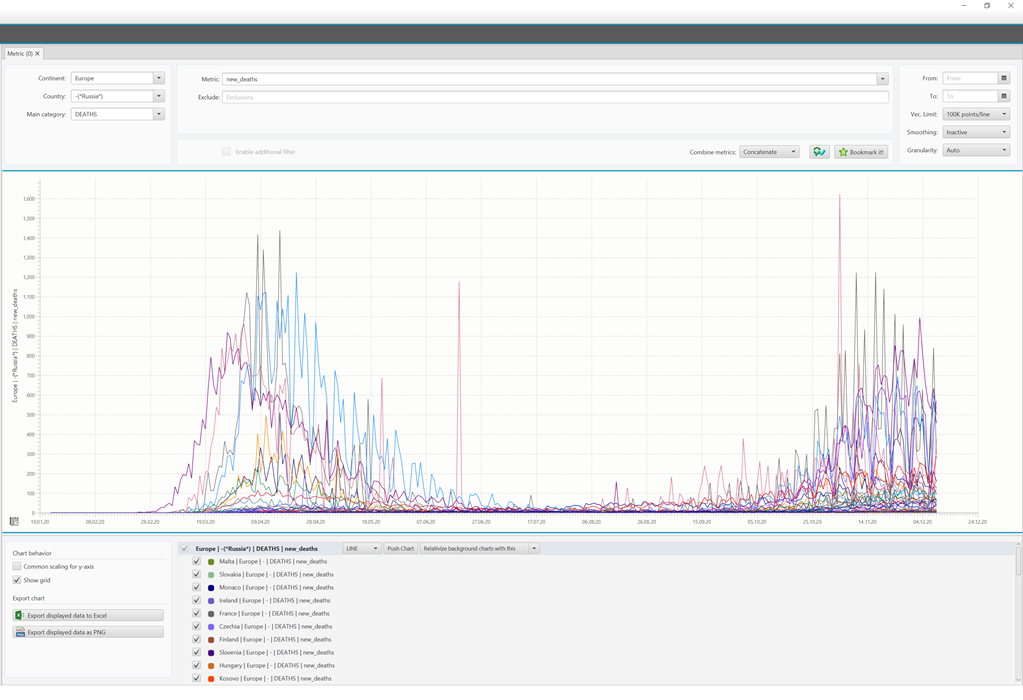Switch to the Metric (0) tab
The image size is (1023, 700).
pos(22,53)
